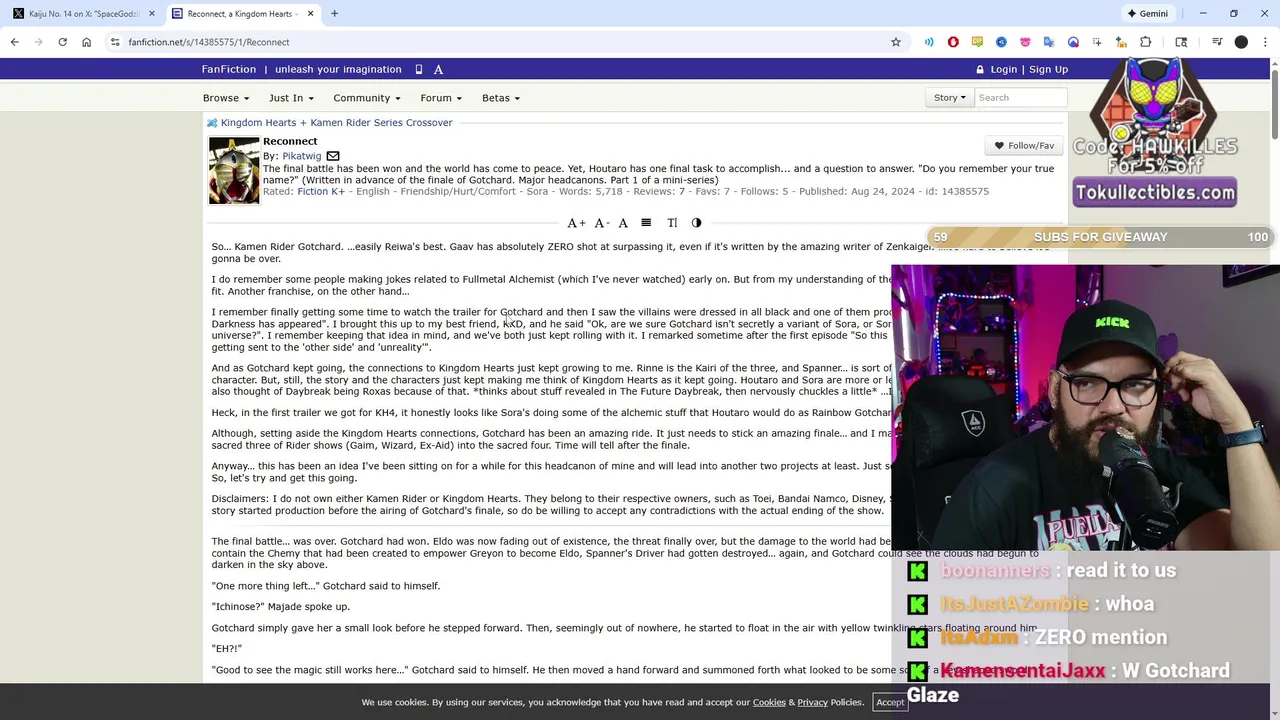Open Chrome three-dot menu

1265,42
